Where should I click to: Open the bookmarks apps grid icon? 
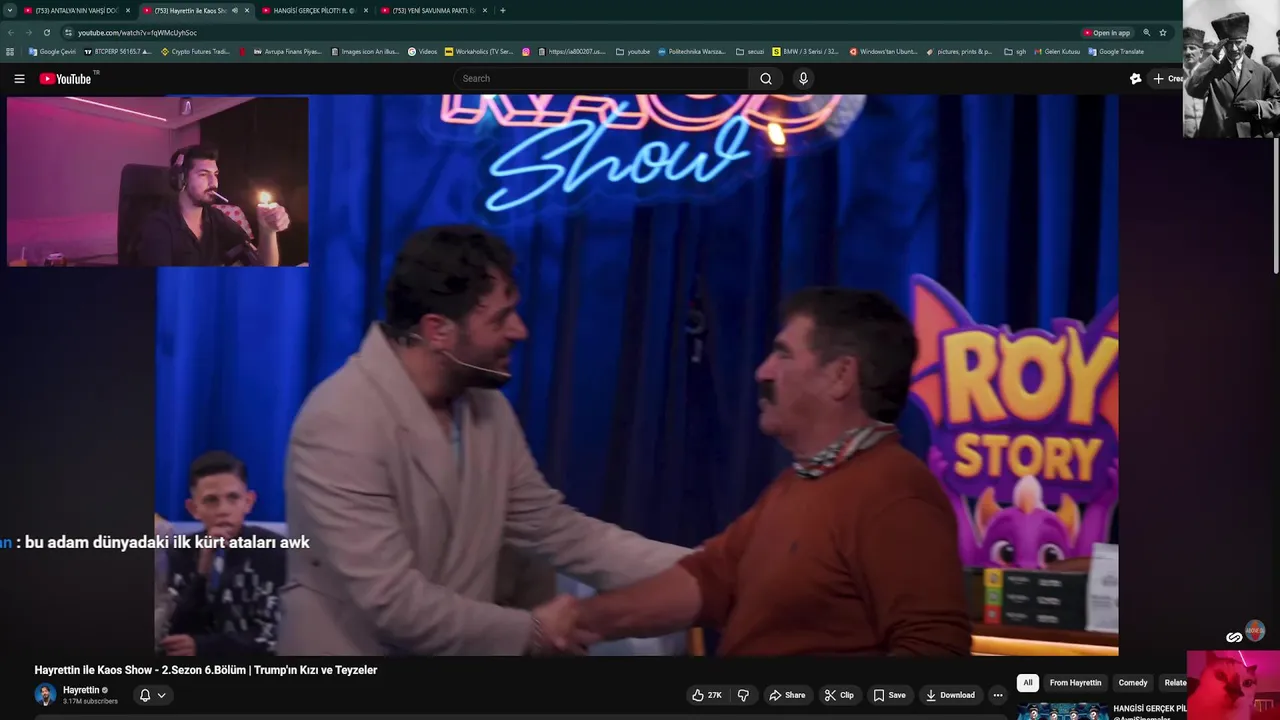(x=10, y=52)
